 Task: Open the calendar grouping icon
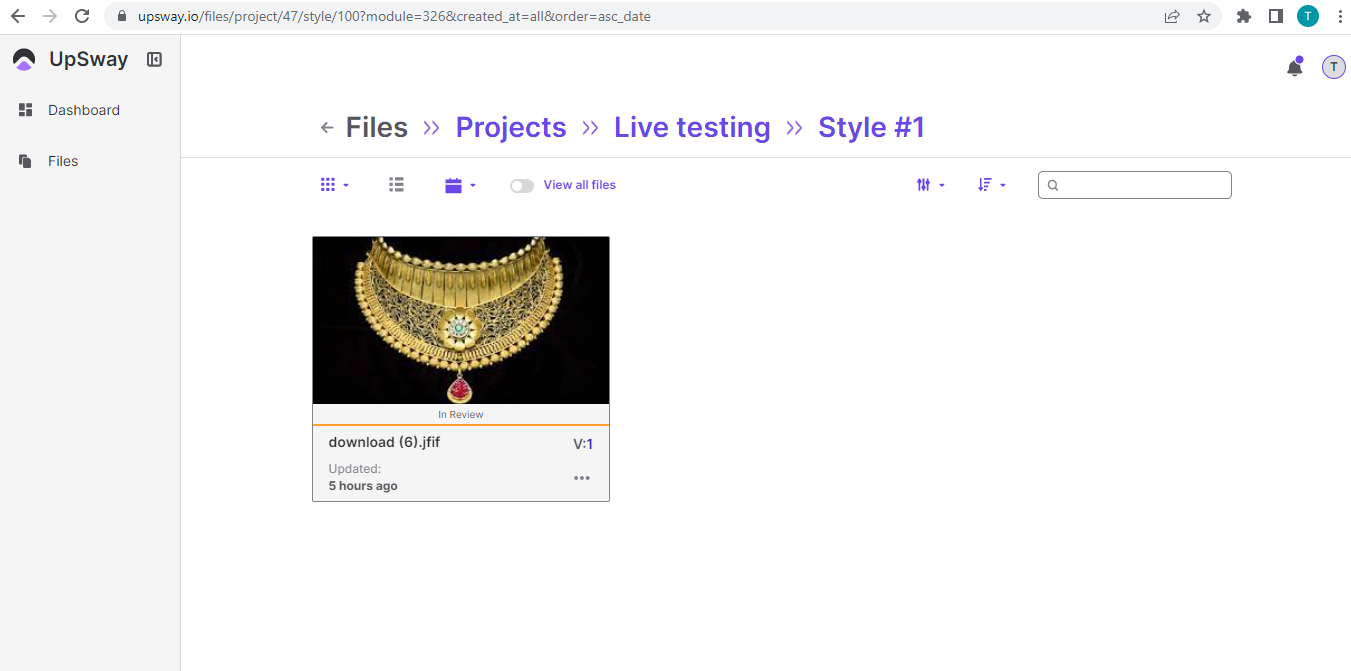tap(453, 184)
